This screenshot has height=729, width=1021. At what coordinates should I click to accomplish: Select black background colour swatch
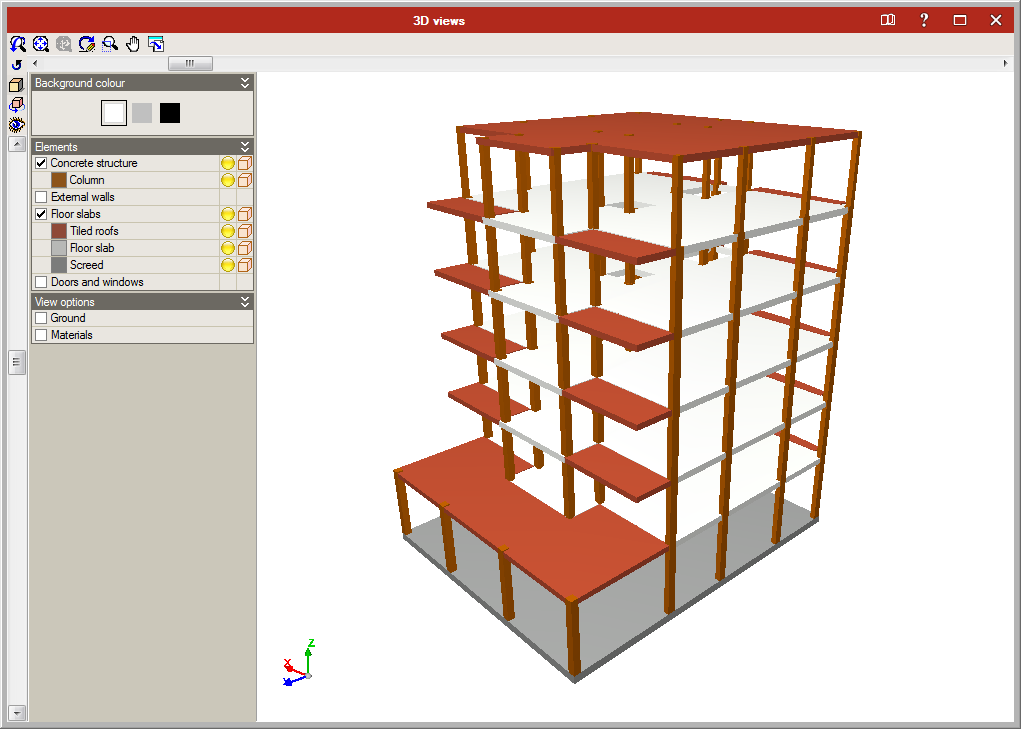point(170,113)
